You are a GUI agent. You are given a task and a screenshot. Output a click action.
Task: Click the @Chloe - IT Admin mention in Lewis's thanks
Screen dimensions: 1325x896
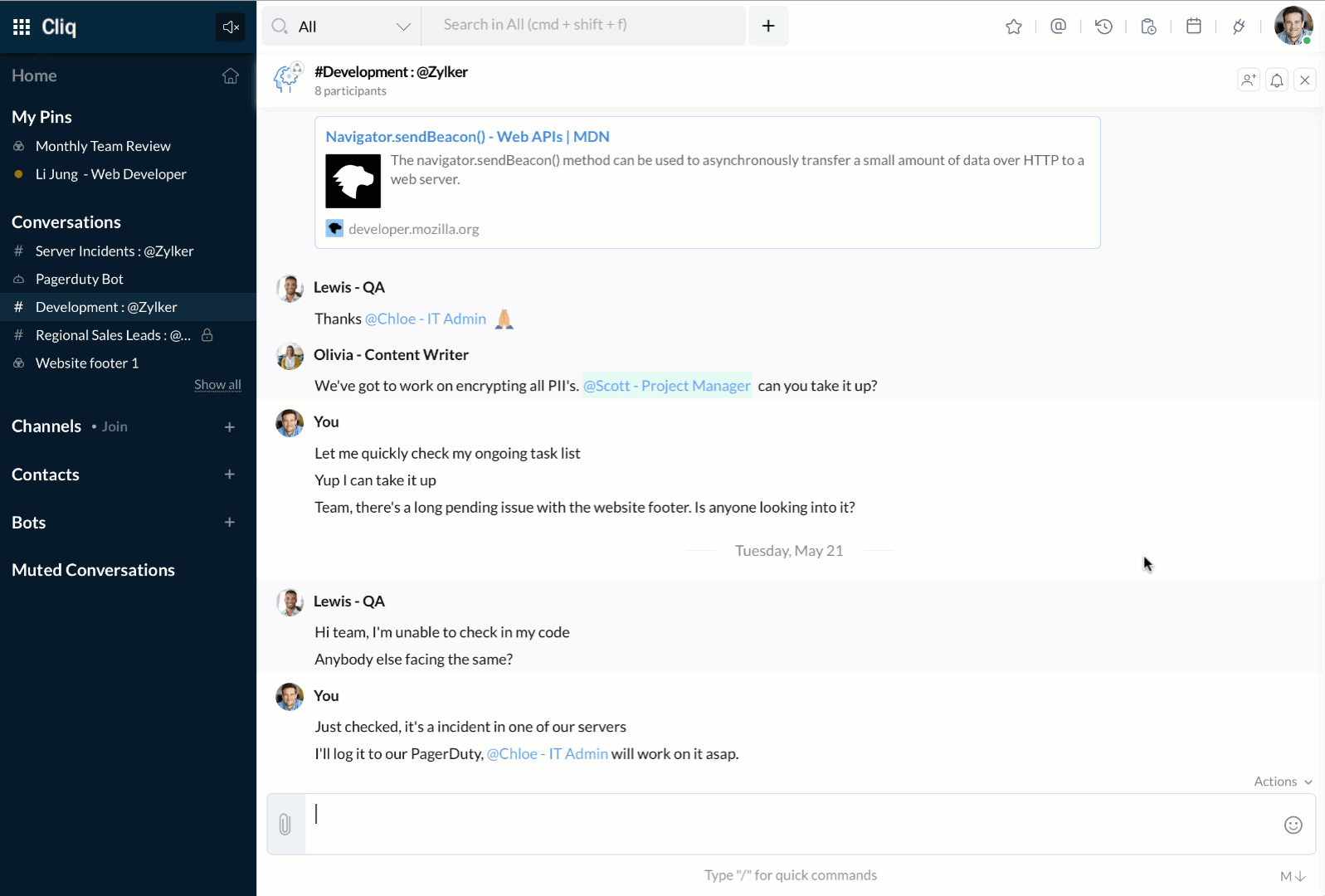(x=426, y=319)
